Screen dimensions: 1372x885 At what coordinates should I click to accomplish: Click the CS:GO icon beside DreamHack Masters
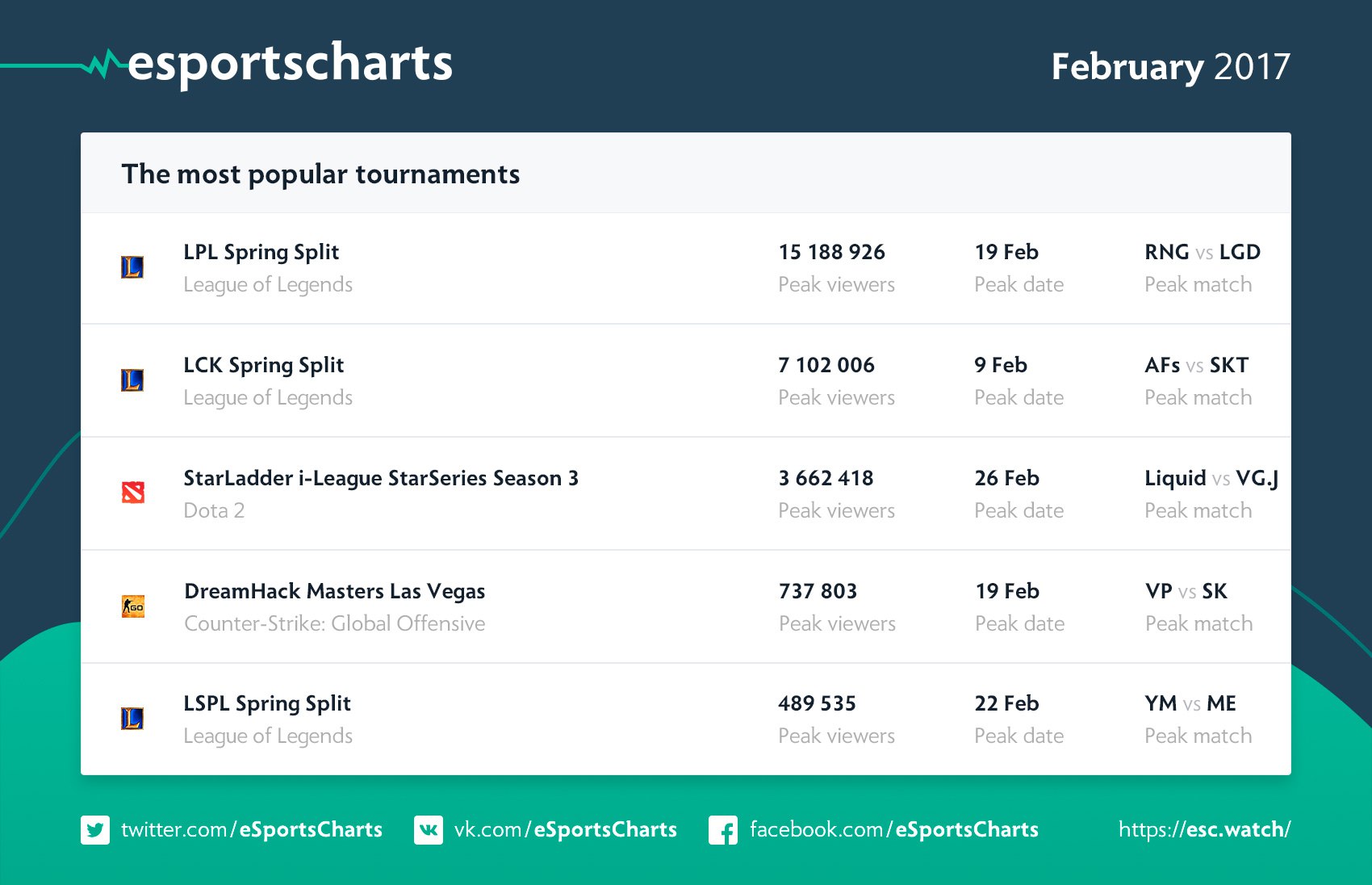[x=133, y=606]
